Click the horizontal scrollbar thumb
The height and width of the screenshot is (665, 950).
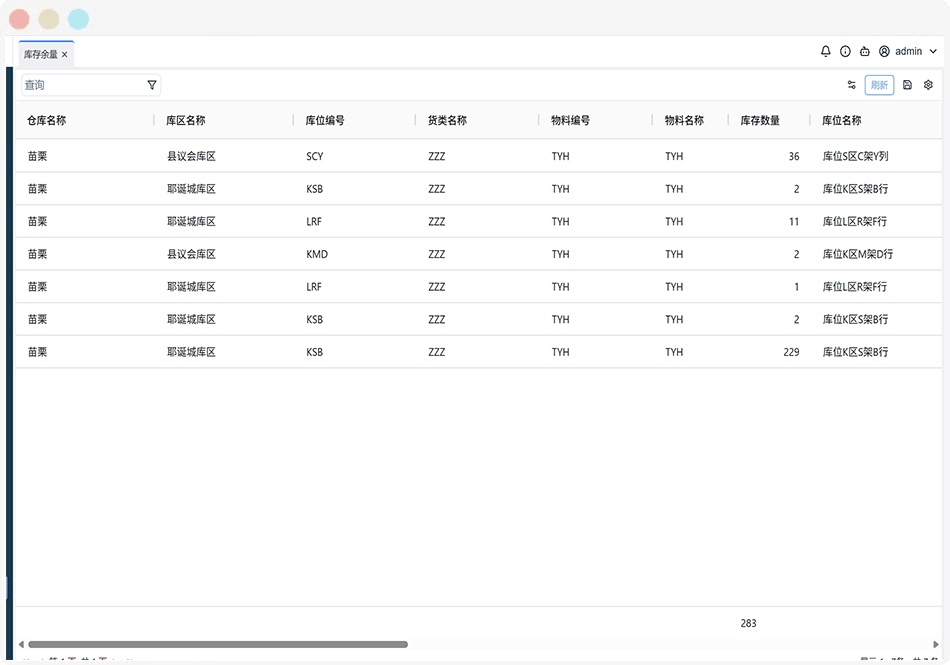(218, 644)
